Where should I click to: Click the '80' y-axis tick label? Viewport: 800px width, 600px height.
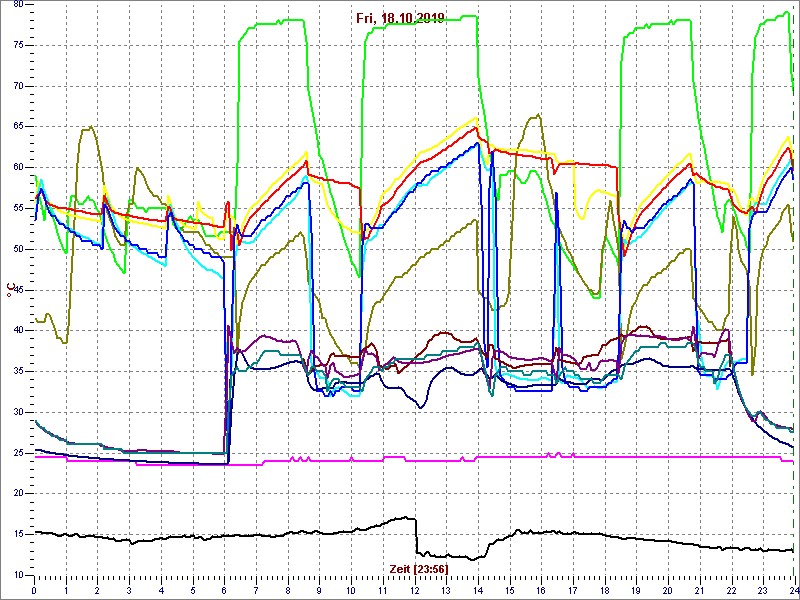click(x=17, y=4)
